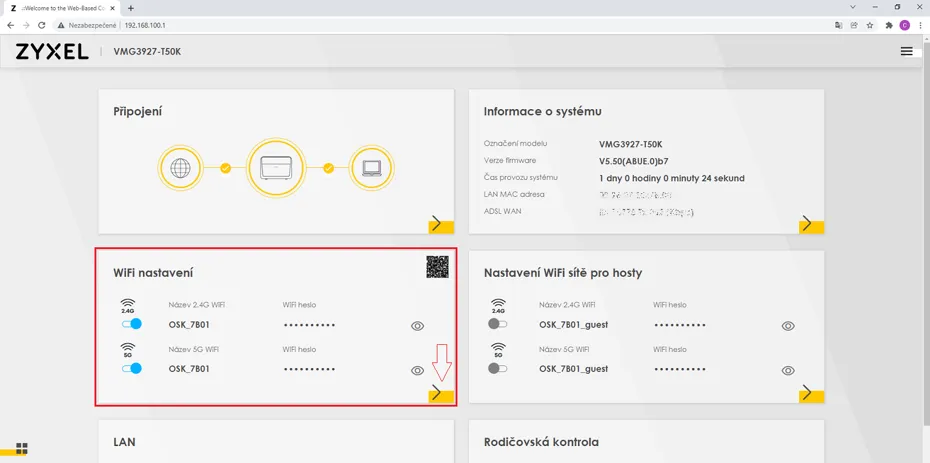Click the browser extensions puzzle icon
Screen dimensions: 930x463
888,25
